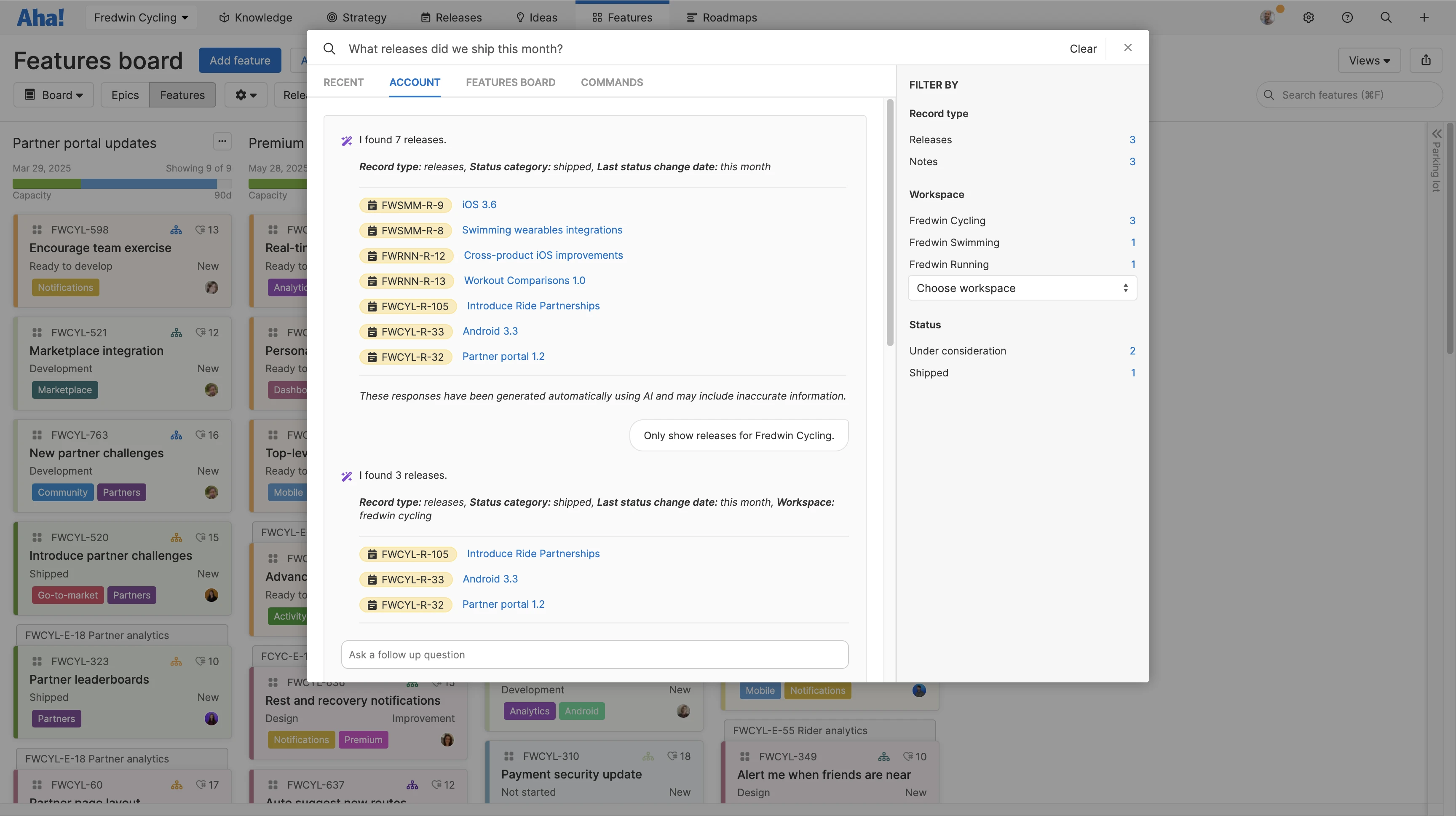Click the Ask a follow up question field
This screenshot has height=816, width=1456.
click(x=594, y=654)
